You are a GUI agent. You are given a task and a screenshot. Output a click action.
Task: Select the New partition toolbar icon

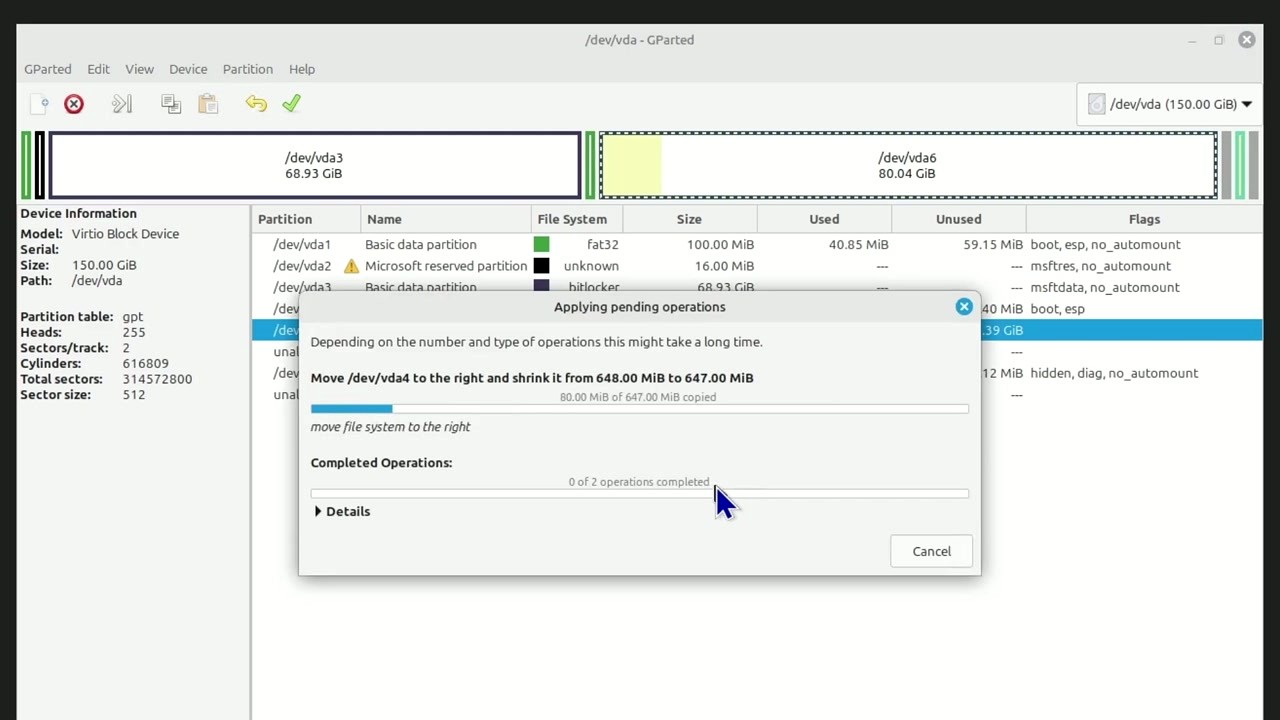pos(38,103)
